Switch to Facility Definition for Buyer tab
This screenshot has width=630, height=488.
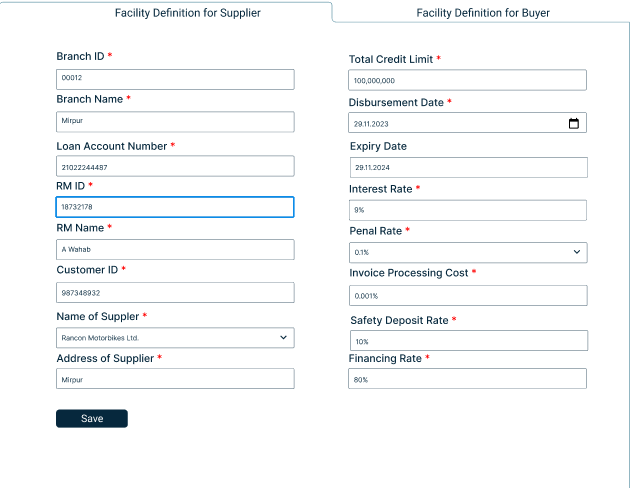[x=483, y=13]
